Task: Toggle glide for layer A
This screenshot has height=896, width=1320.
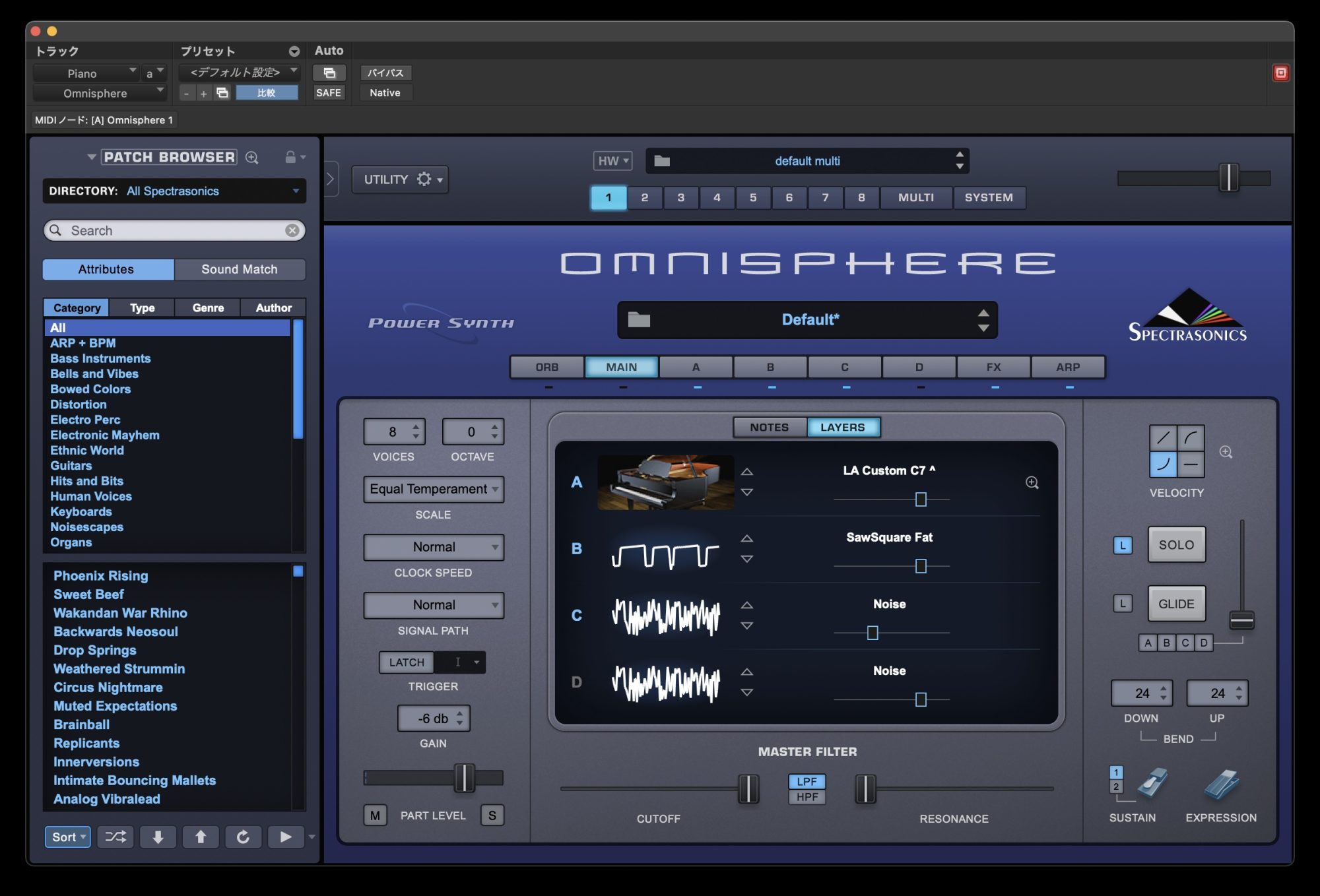Action: (1148, 643)
